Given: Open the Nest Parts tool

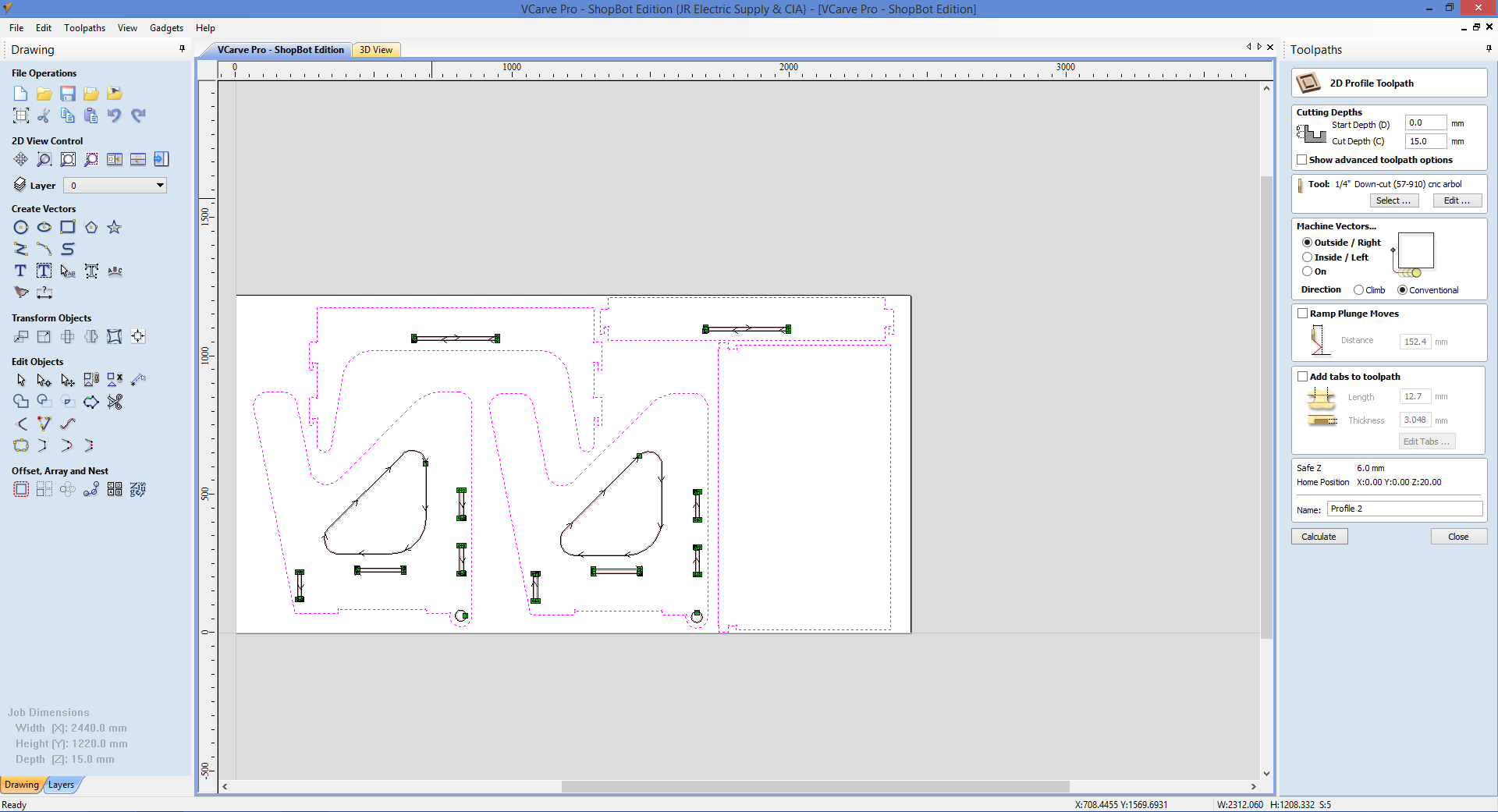Looking at the screenshot, I should point(138,489).
